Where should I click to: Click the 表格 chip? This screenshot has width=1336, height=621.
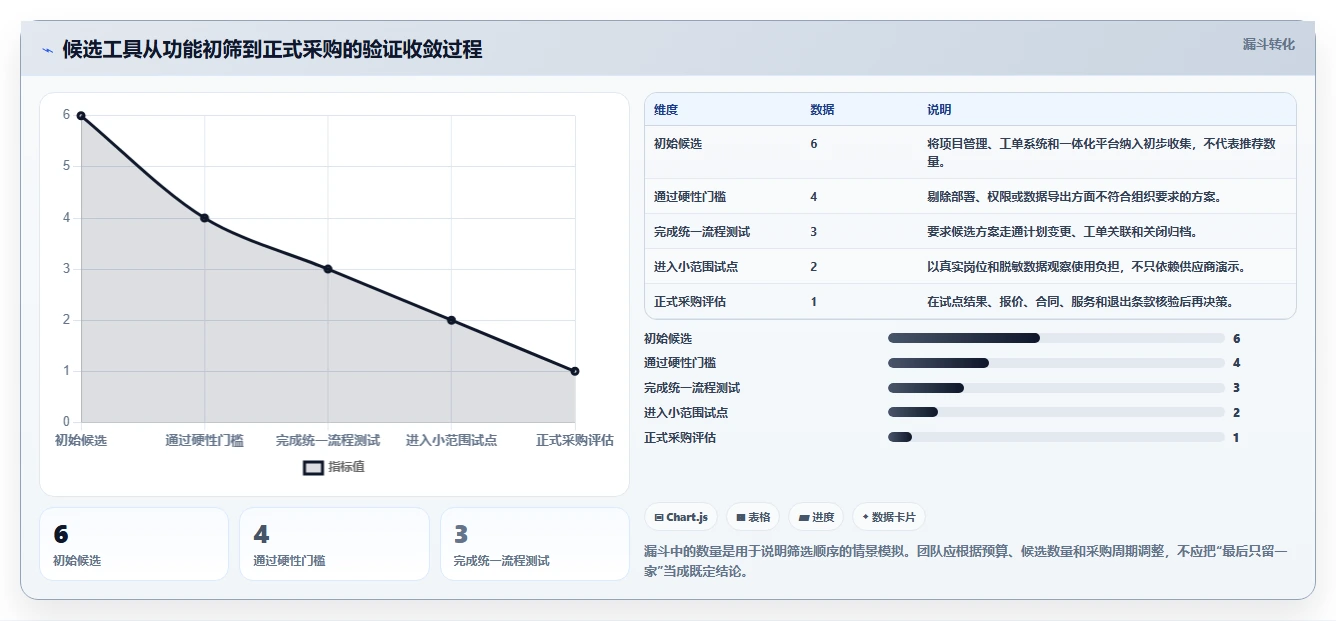[x=753, y=517]
